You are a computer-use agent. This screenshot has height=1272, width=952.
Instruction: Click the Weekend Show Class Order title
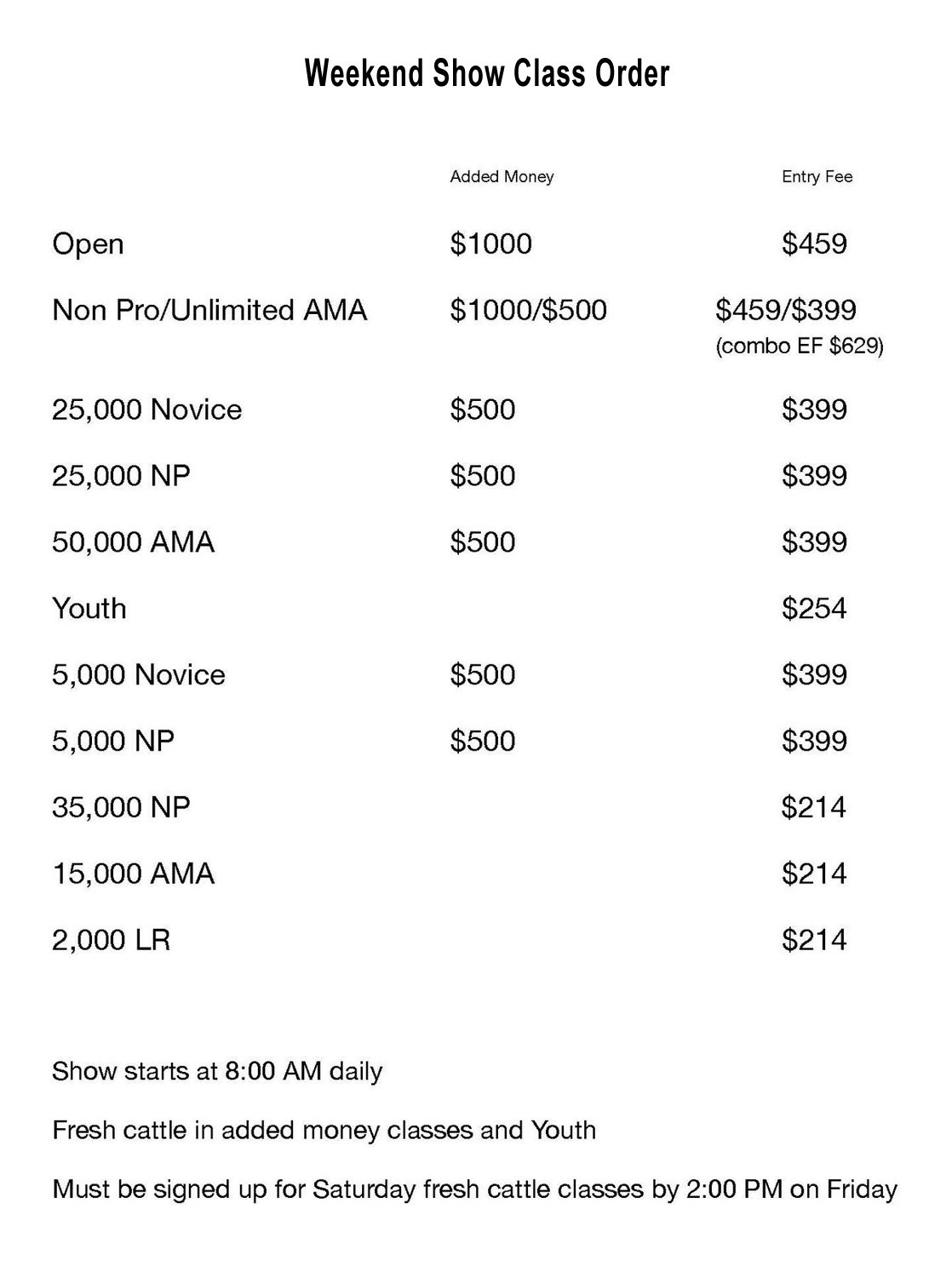(x=487, y=74)
